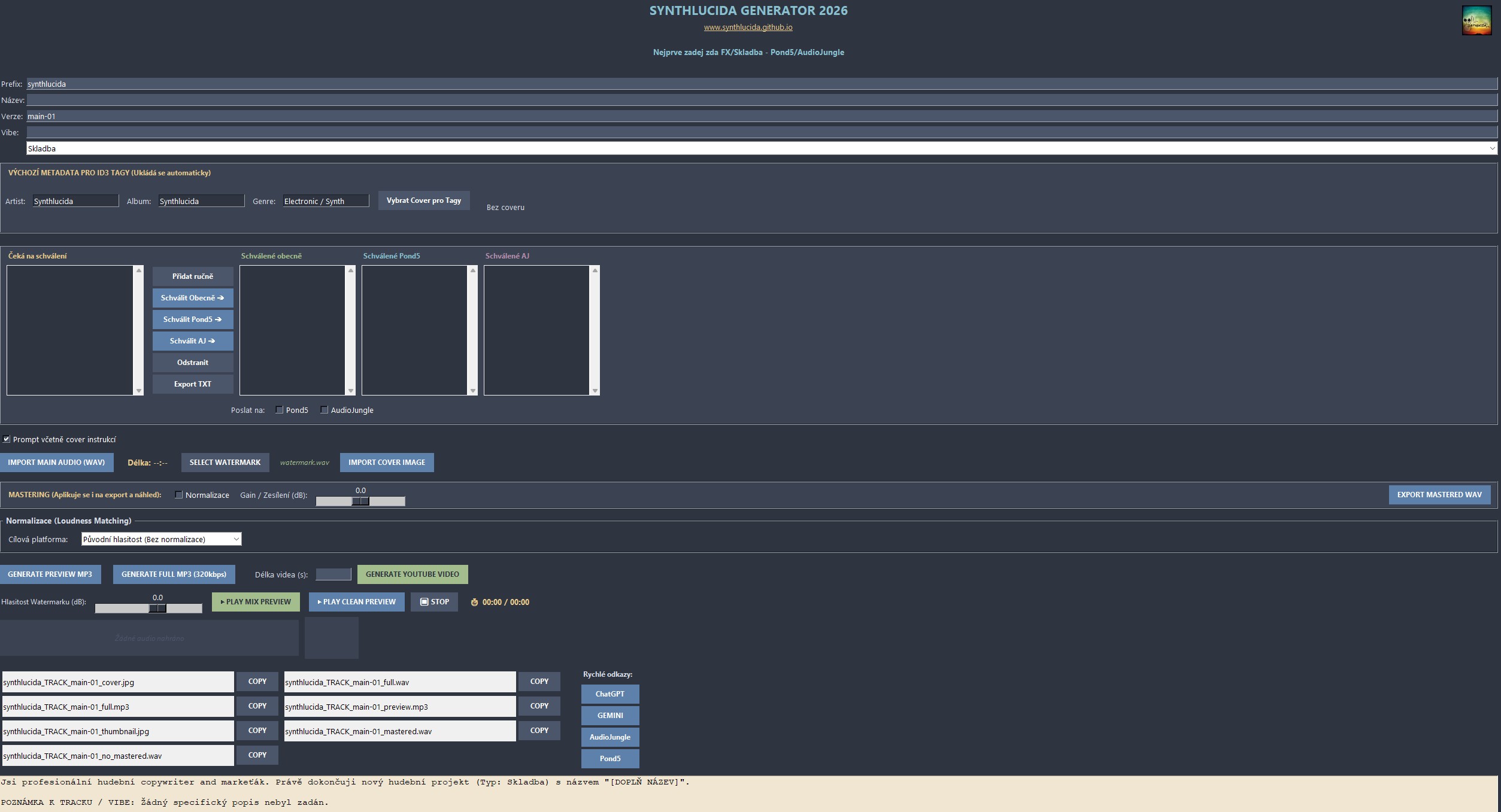
Task: Open the Skladba type dropdown
Action: [762, 148]
